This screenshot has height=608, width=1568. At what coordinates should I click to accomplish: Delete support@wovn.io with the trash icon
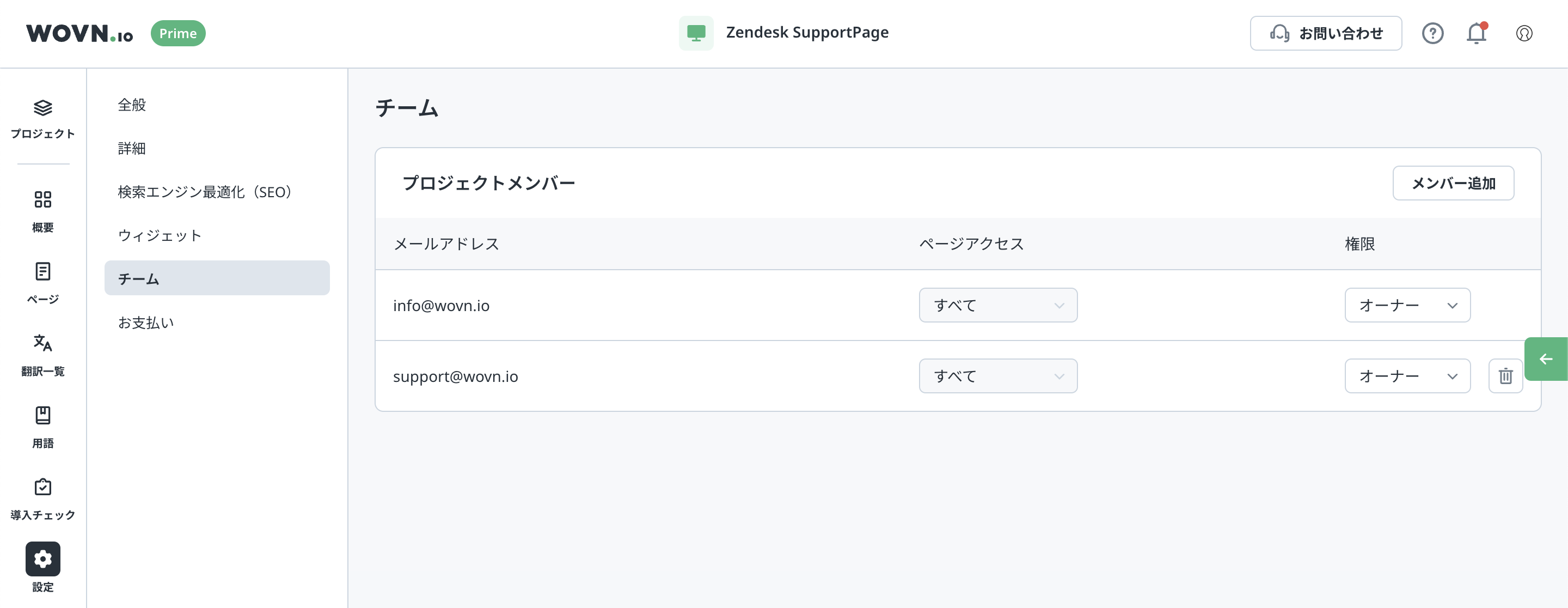pyautogui.click(x=1505, y=376)
